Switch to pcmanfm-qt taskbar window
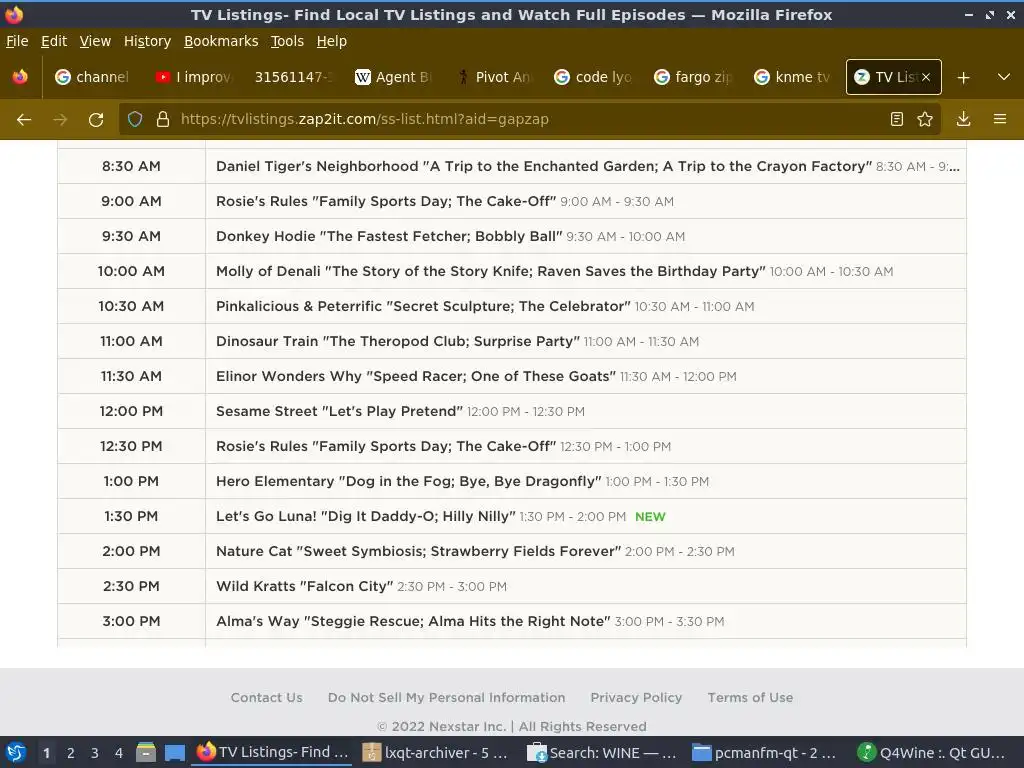The width and height of the screenshot is (1024, 768). pos(764,753)
